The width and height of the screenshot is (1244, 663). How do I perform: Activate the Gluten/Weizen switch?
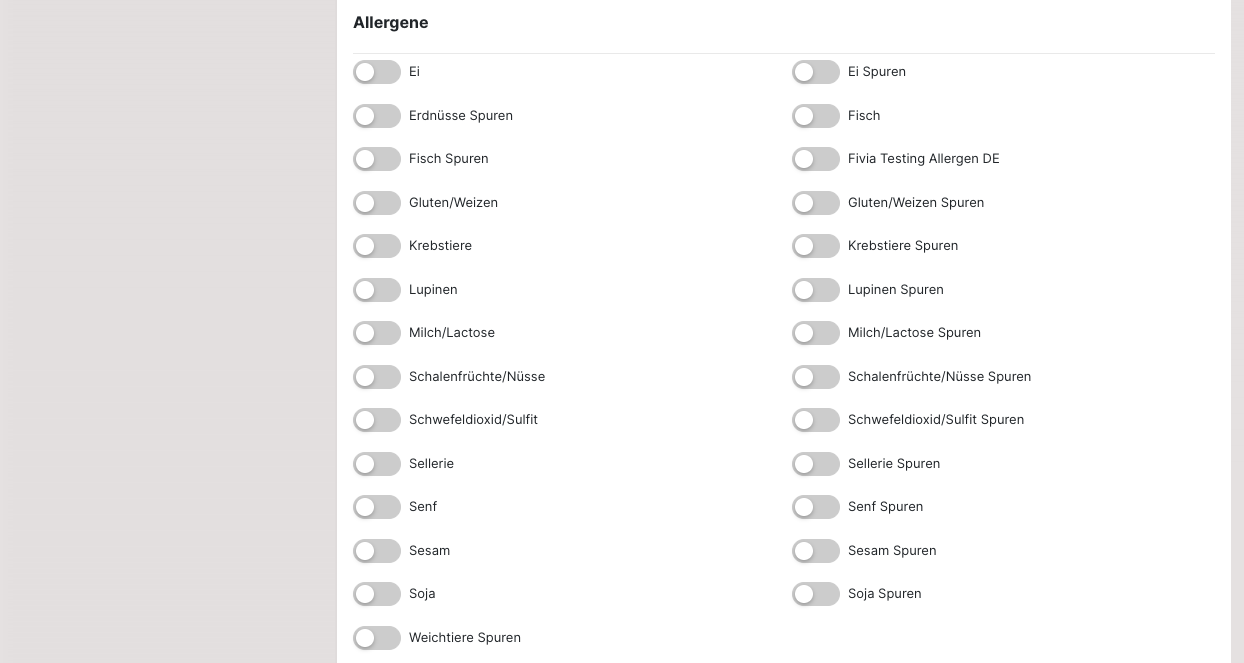tap(377, 203)
